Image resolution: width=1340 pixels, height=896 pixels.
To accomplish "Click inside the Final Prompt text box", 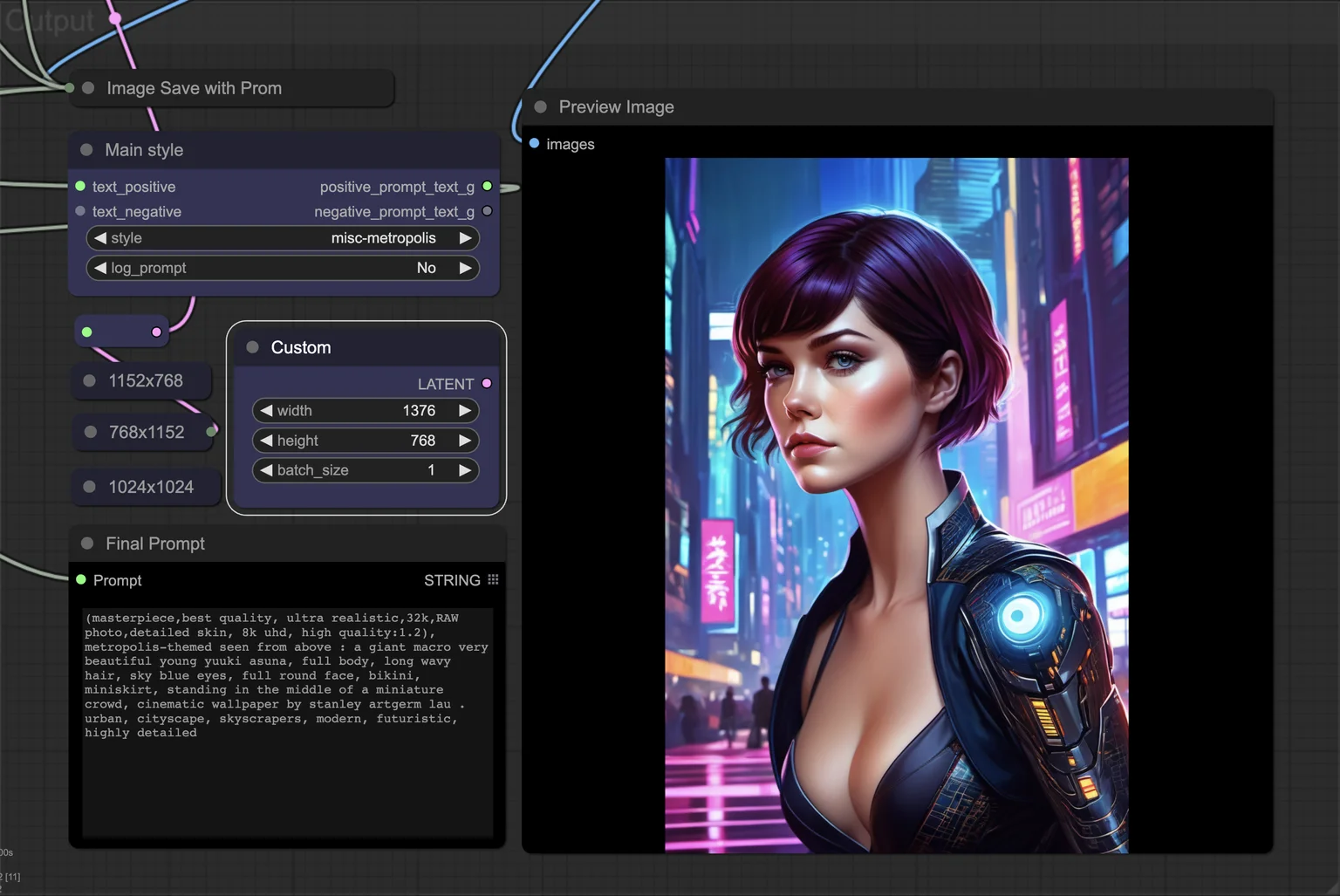I will [x=287, y=722].
